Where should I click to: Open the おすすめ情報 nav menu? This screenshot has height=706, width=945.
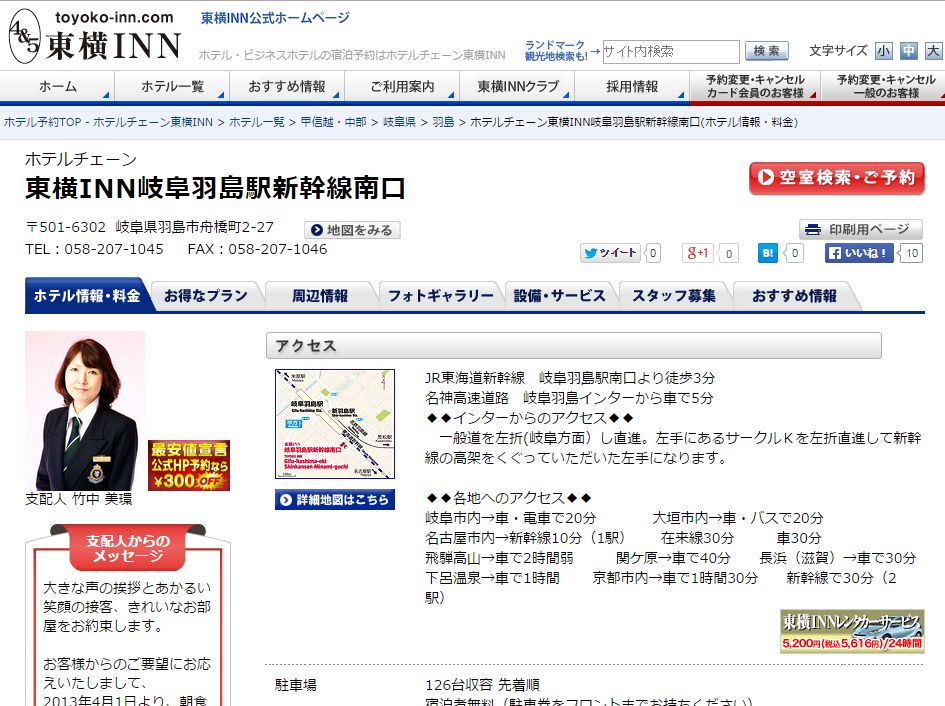[287, 86]
